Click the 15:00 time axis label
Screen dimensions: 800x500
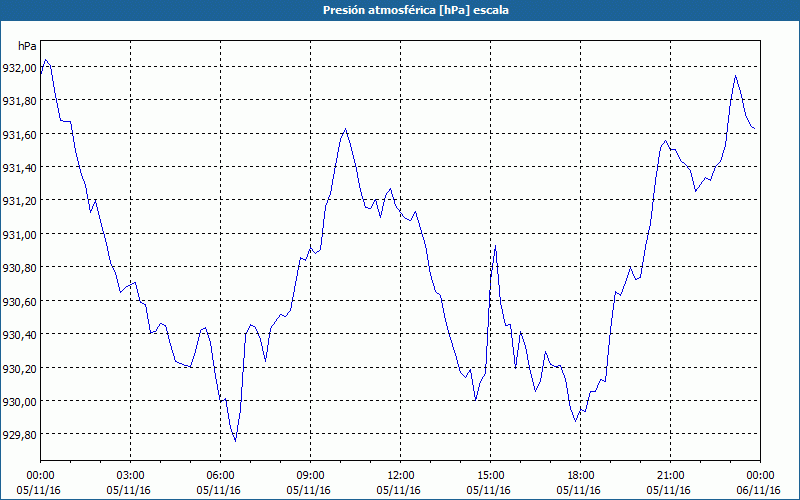tap(490, 475)
